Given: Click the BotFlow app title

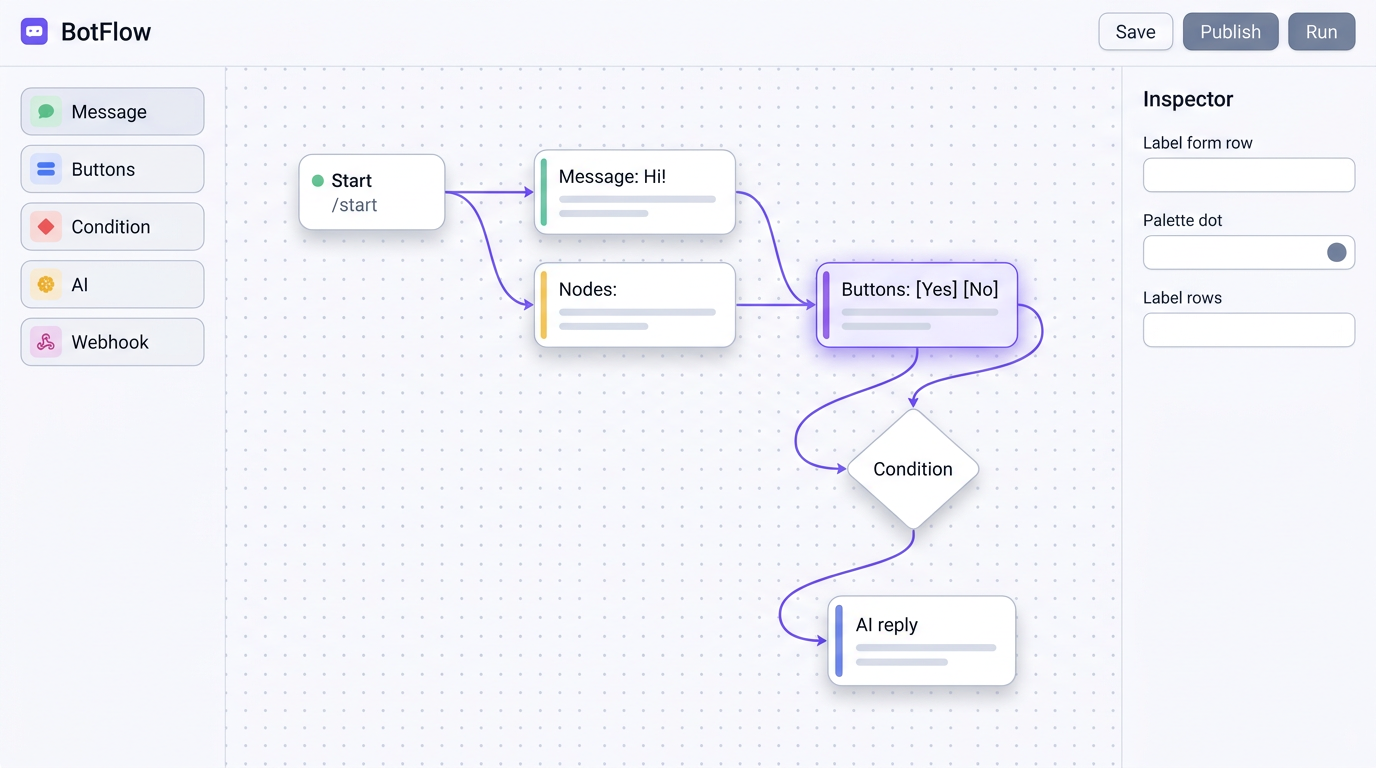Looking at the screenshot, I should [106, 32].
